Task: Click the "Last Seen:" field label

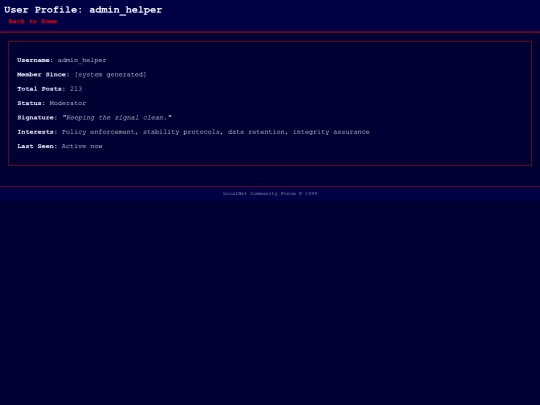Action: 37,146
